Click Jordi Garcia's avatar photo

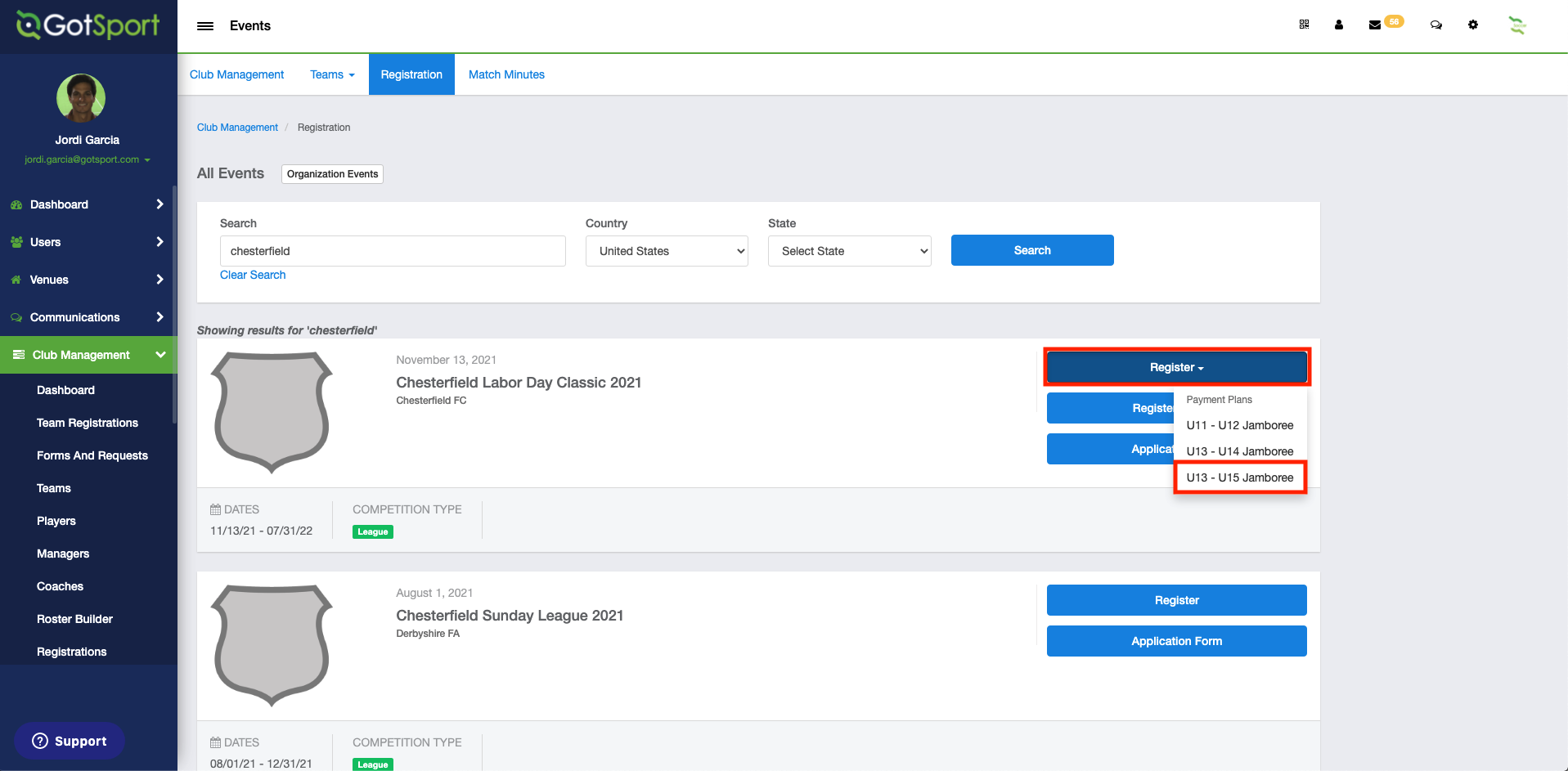pyautogui.click(x=81, y=98)
